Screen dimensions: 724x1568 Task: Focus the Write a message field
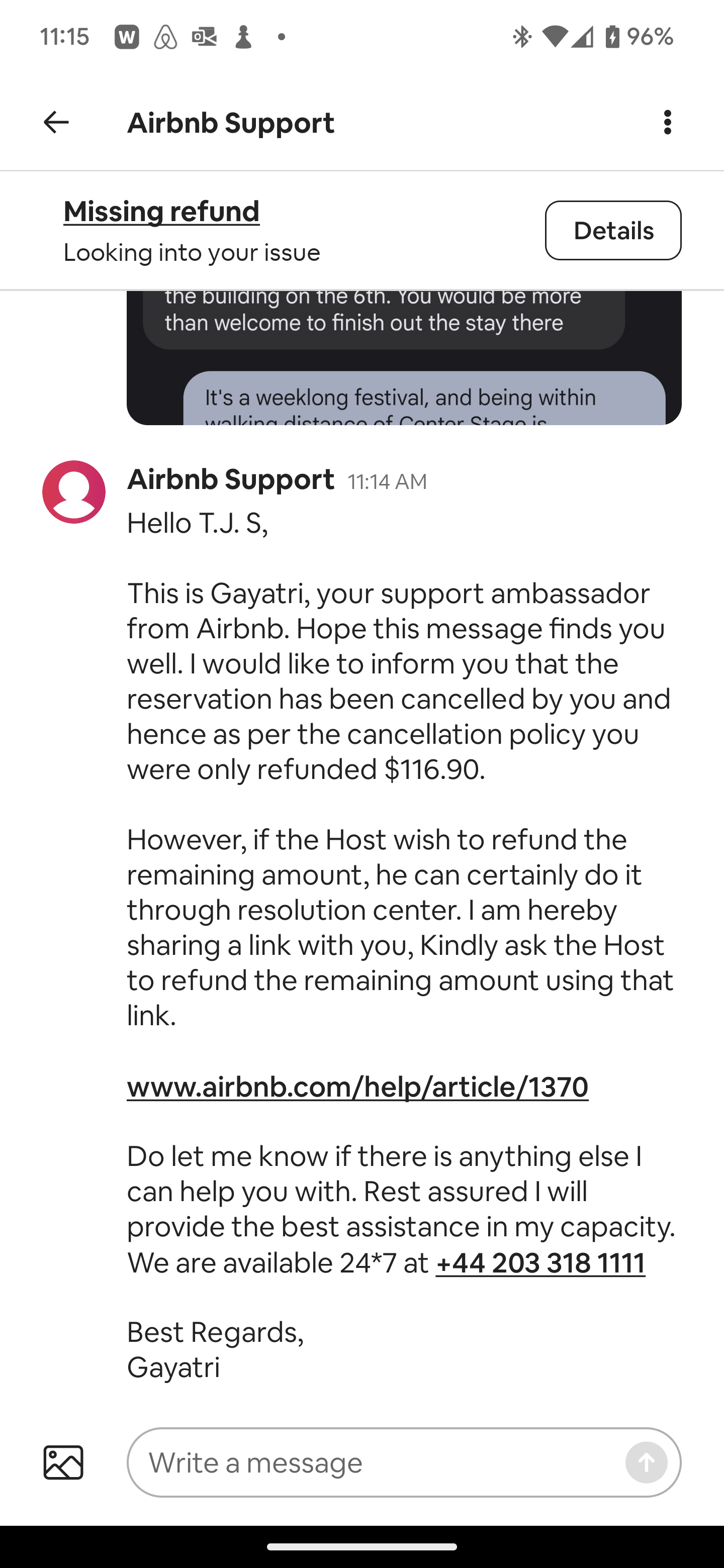[x=378, y=1462]
